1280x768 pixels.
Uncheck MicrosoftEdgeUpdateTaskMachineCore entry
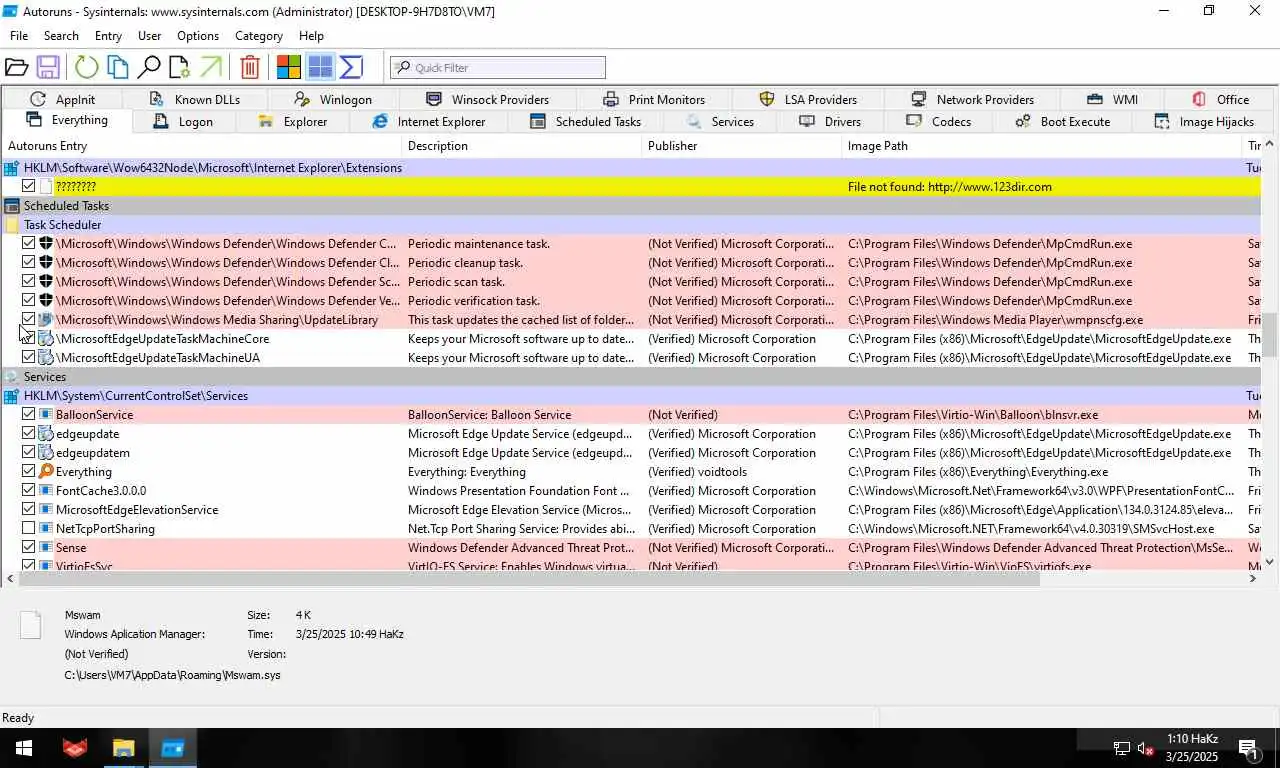point(29,339)
